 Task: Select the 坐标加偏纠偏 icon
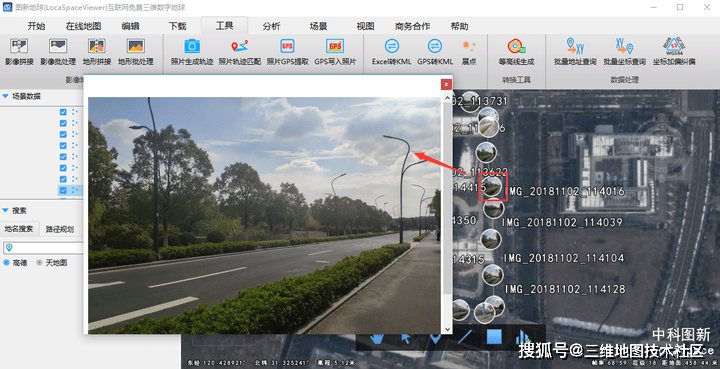coord(674,46)
